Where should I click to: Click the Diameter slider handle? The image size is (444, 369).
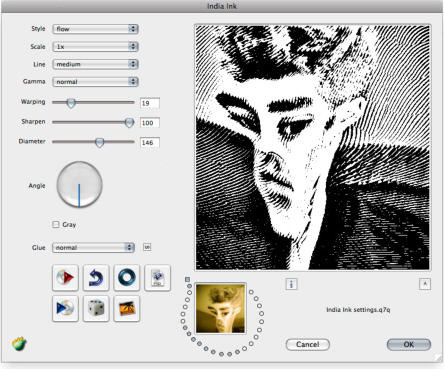tap(99, 142)
